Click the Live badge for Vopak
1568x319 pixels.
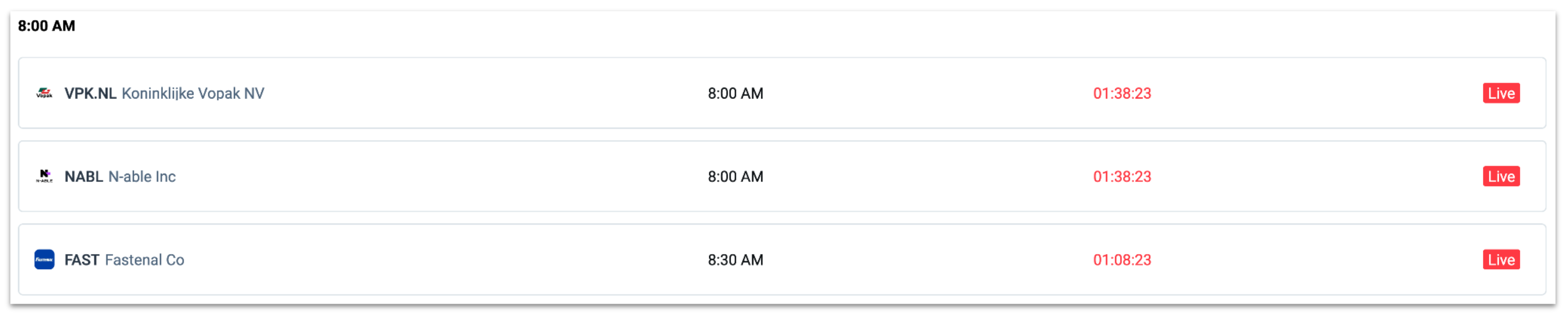pos(1501,93)
